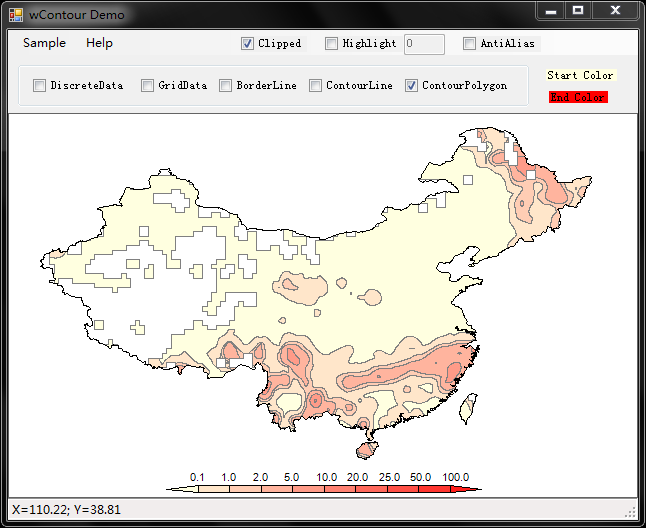Enable the Highlight checkbox
Viewport: 646px width, 528px height.
pos(332,44)
